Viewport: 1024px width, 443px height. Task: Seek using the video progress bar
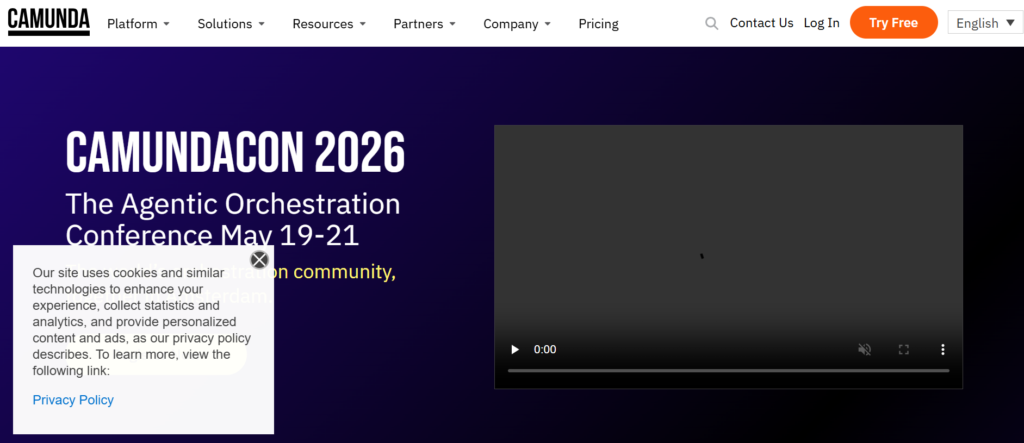coord(728,371)
